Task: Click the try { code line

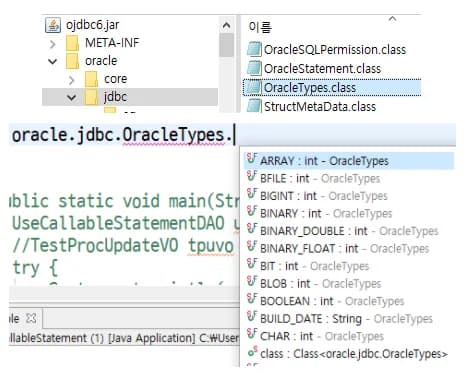Action: coord(35,268)
